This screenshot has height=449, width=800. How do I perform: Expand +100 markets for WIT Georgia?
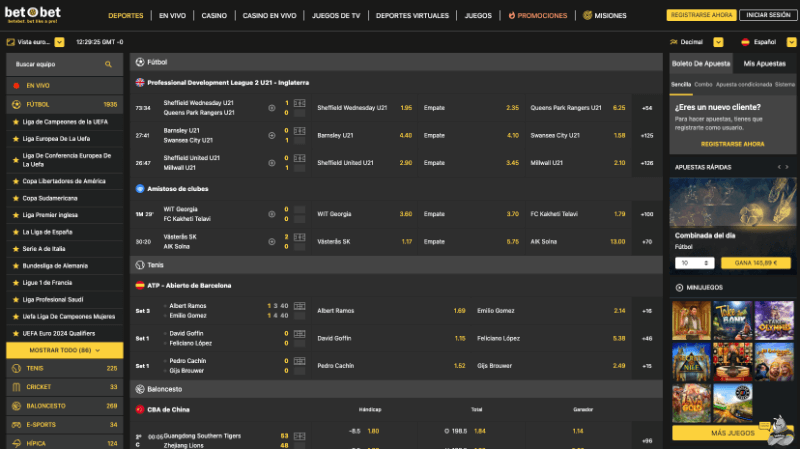tap(647, 214)
